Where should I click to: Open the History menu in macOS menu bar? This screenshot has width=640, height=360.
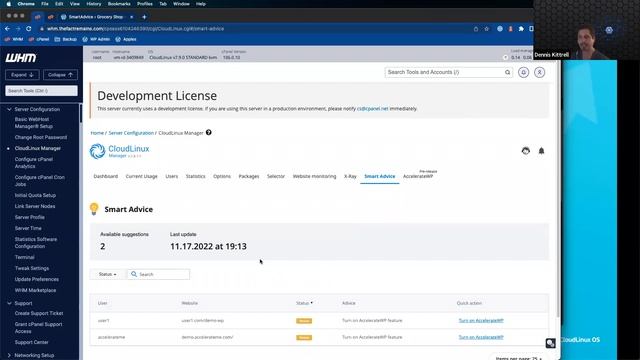(x=93, y=4)
